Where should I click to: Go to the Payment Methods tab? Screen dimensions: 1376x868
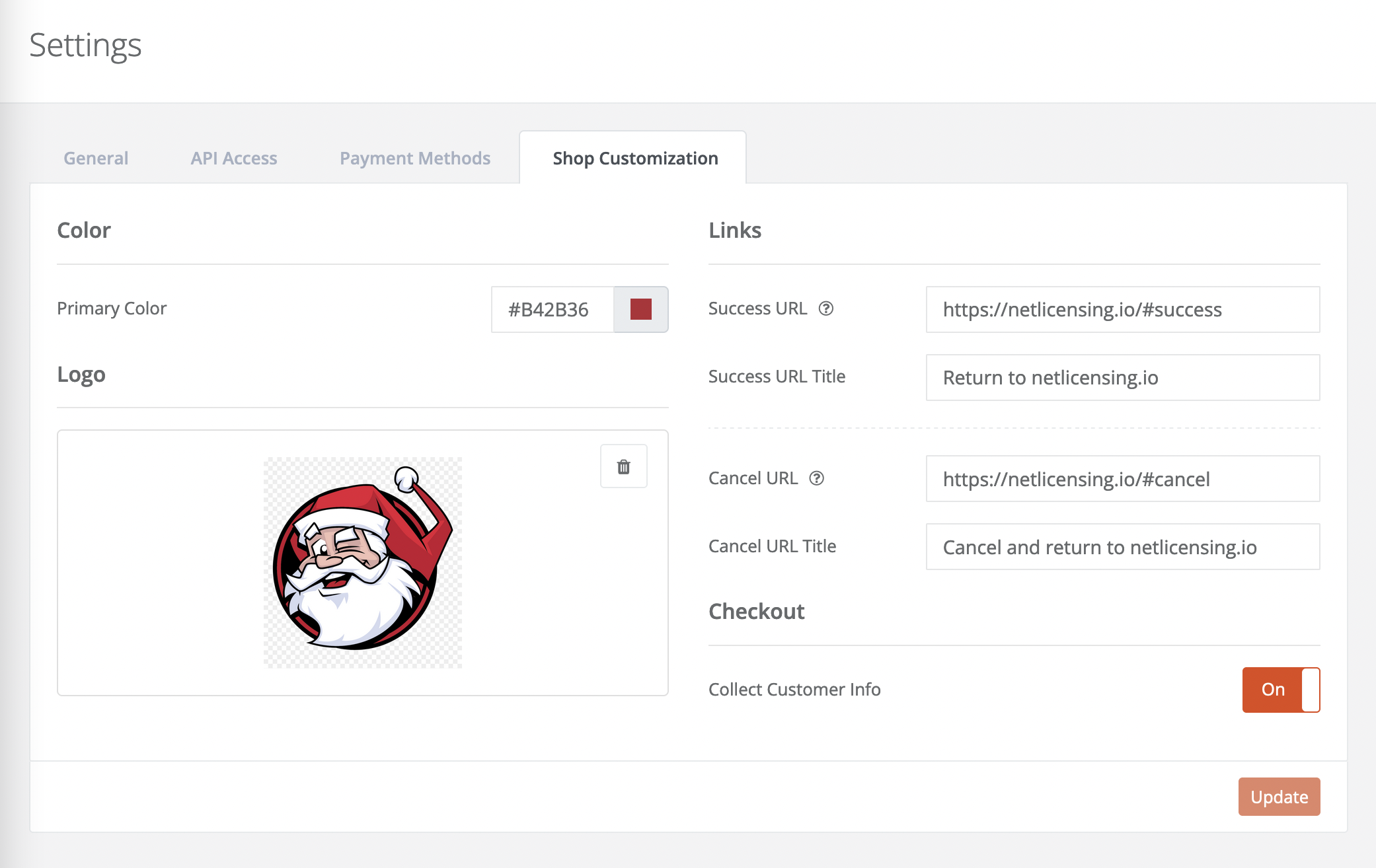coord(415,159)
